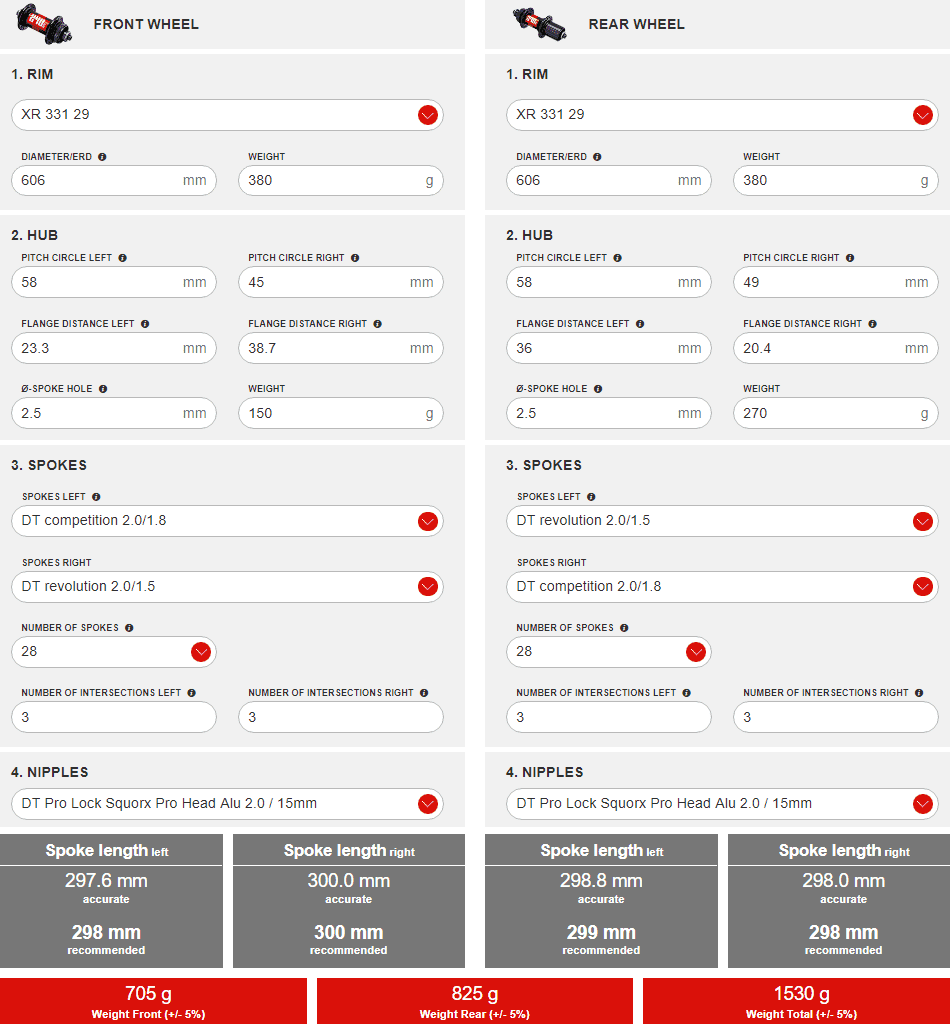The height and width of the screenshot is (1025, 950).
Task: Click info icon beside front Flange Distance Right
Action: [378, 324]
